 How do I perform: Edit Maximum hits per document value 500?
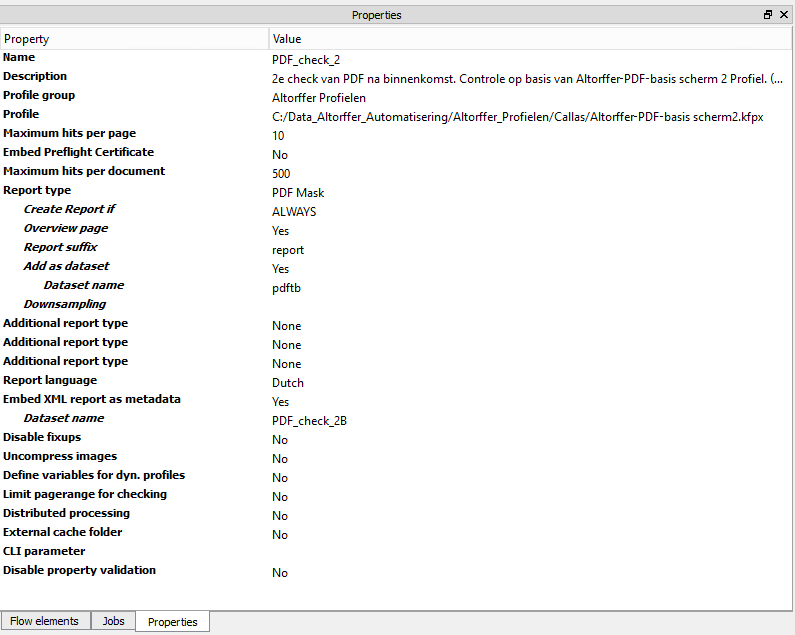(281, 174)
